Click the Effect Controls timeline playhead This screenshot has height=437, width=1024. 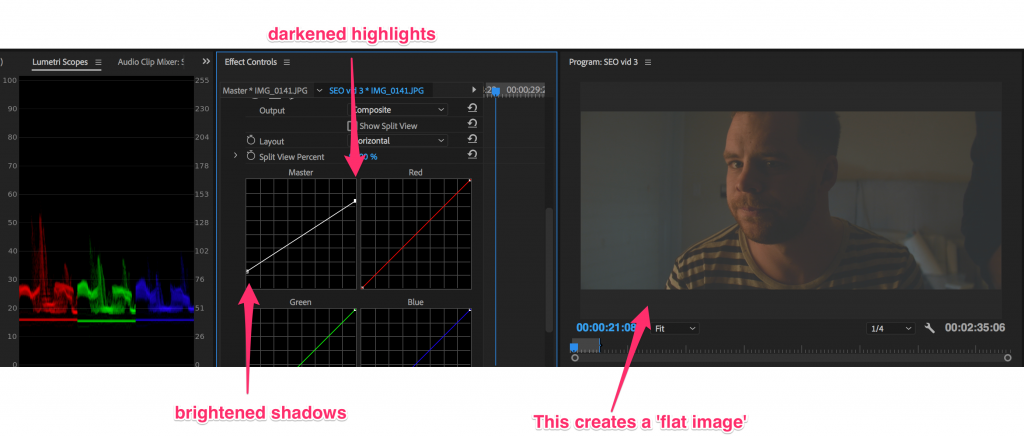click(x=495, y=91)
